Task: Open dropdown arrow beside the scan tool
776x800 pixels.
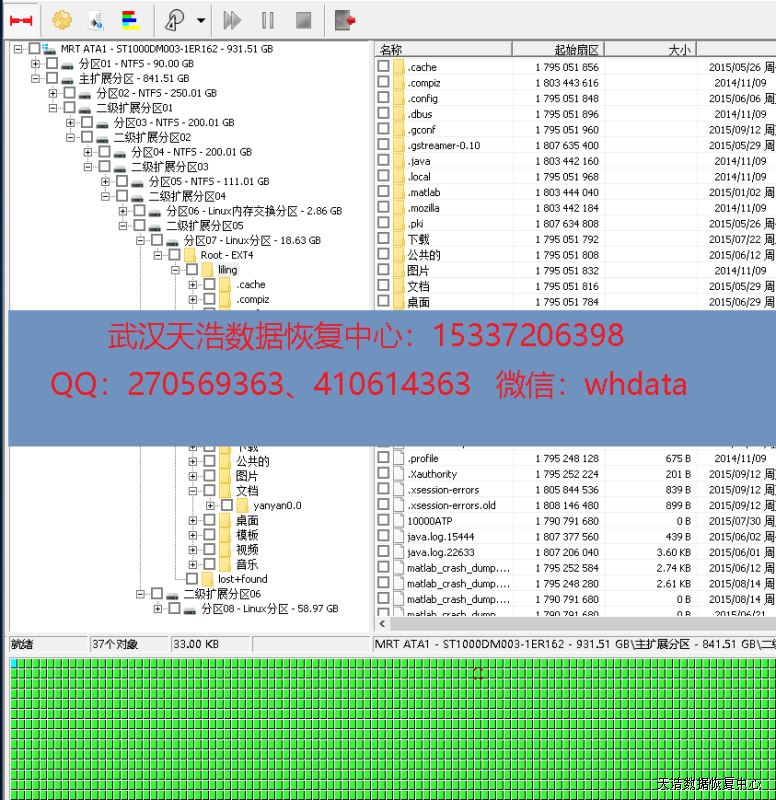Action: tap(201, 20)
